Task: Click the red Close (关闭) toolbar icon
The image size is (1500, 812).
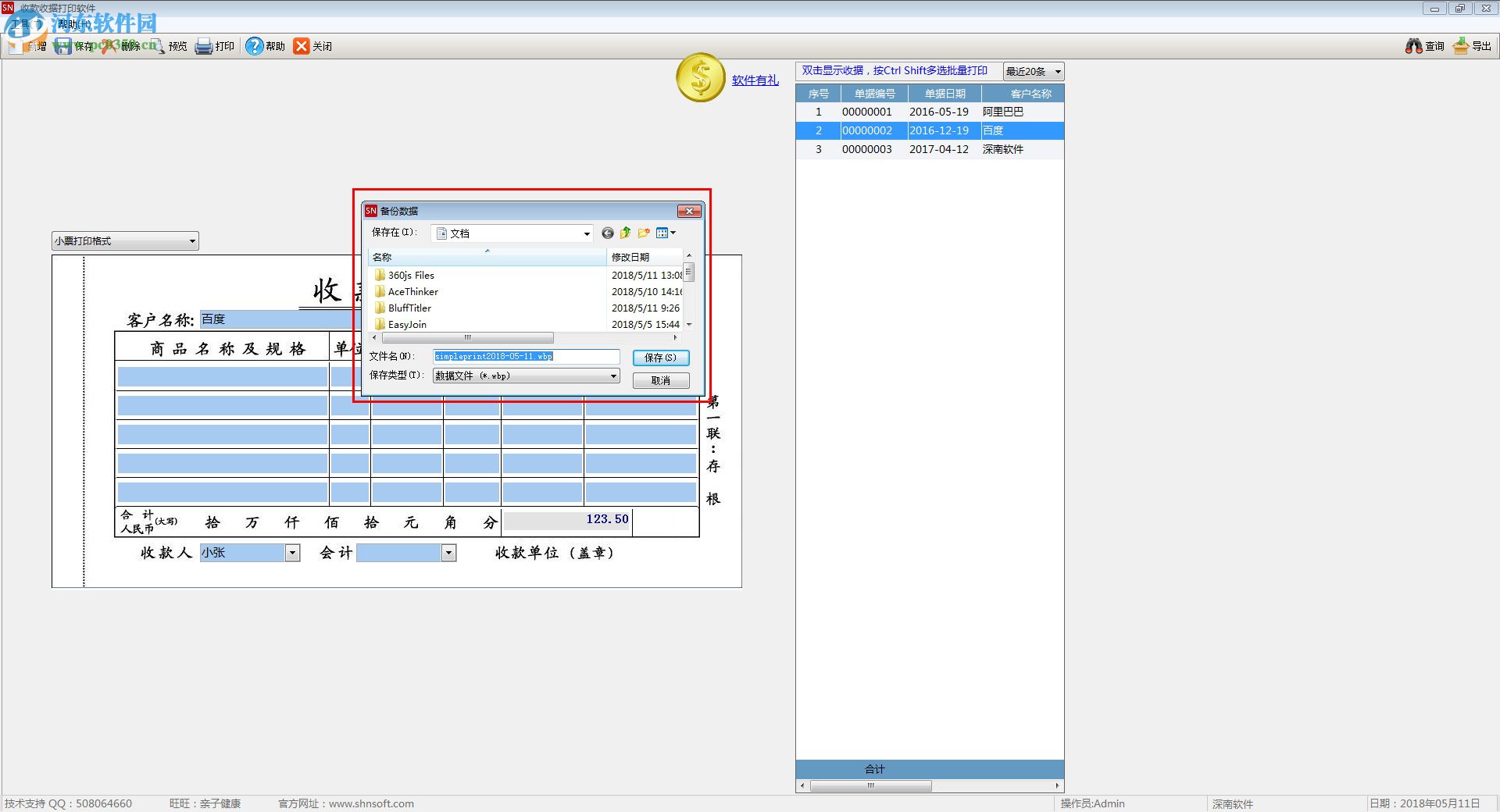Action: pos(302,47)
